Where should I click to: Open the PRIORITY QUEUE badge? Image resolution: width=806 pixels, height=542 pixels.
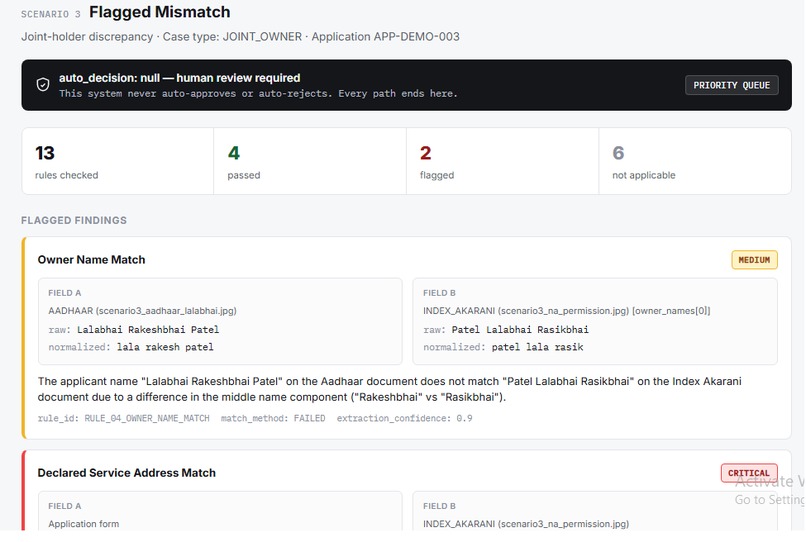pyautogui.click(x=731, y=85)
